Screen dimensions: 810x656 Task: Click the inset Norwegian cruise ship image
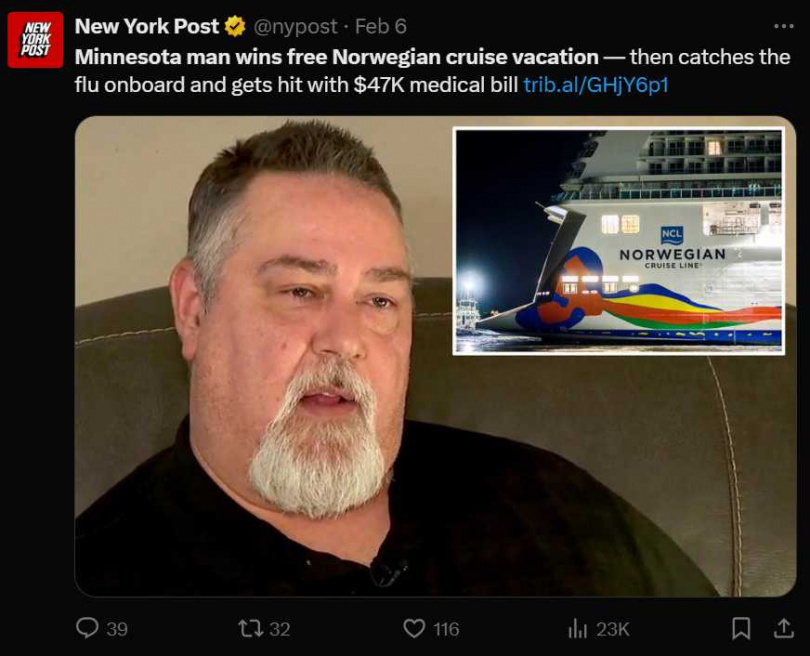coord(619,241)
